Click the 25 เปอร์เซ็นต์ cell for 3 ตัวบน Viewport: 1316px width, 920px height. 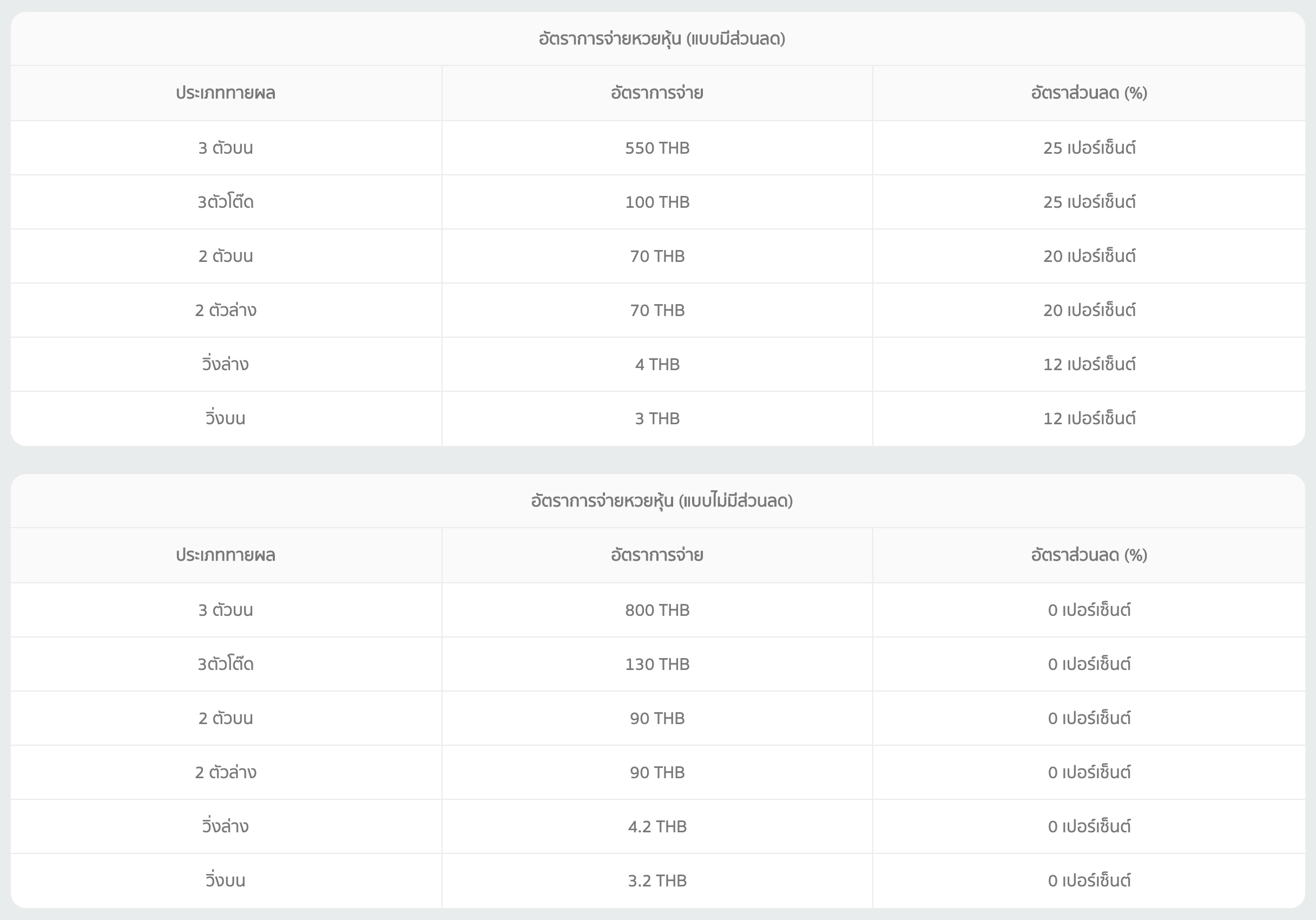click(1088, 148)
